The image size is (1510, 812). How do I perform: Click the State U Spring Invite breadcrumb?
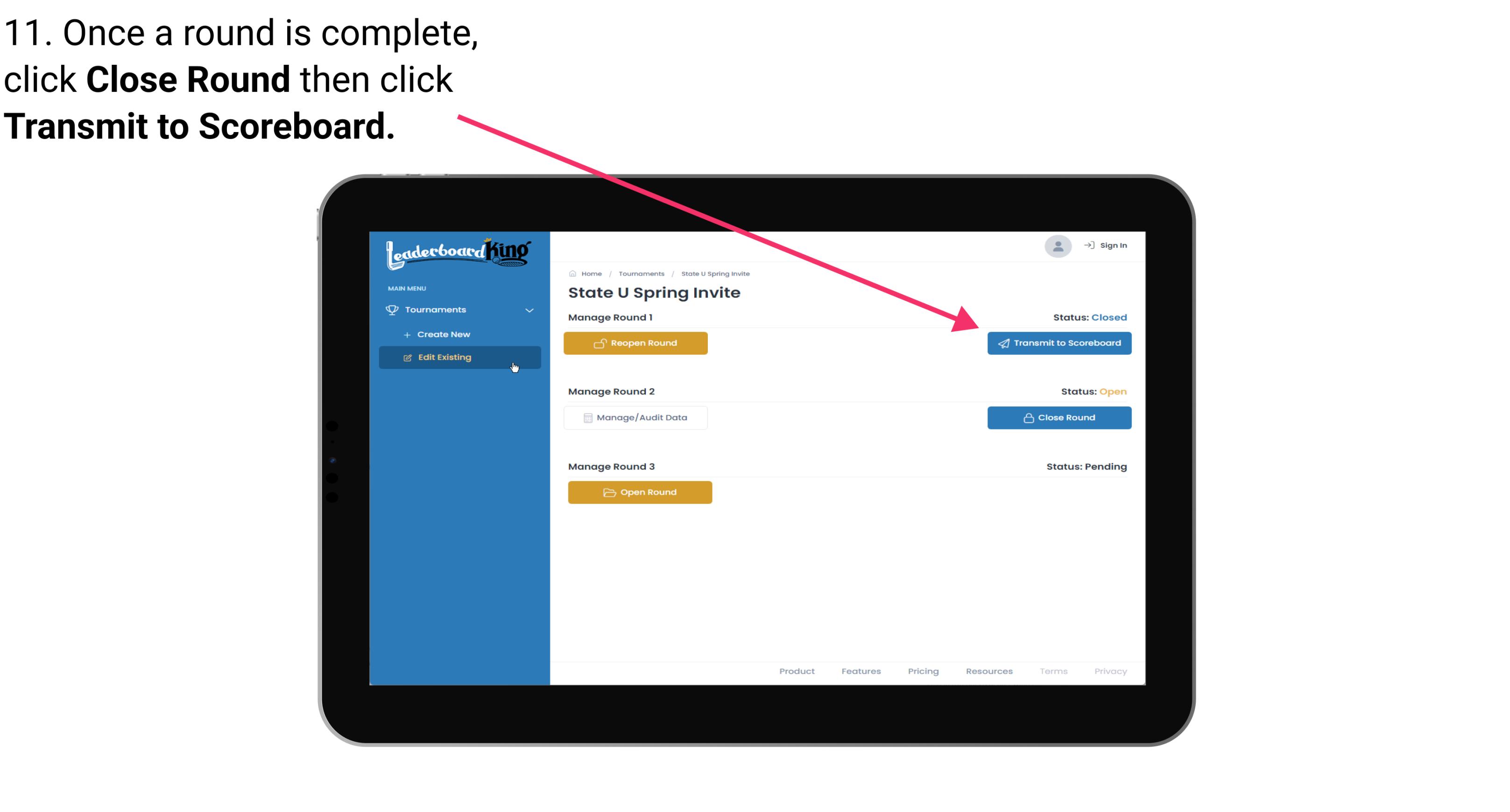716,273
